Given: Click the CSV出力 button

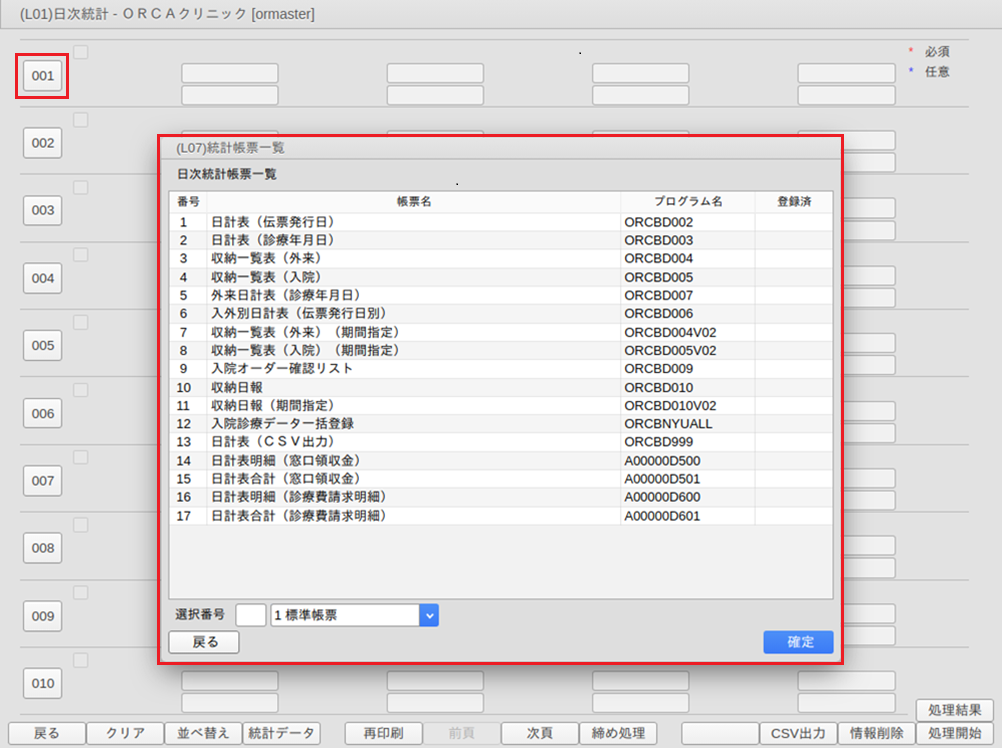Looking at the screenshot, I should click(x=798, y=733).
